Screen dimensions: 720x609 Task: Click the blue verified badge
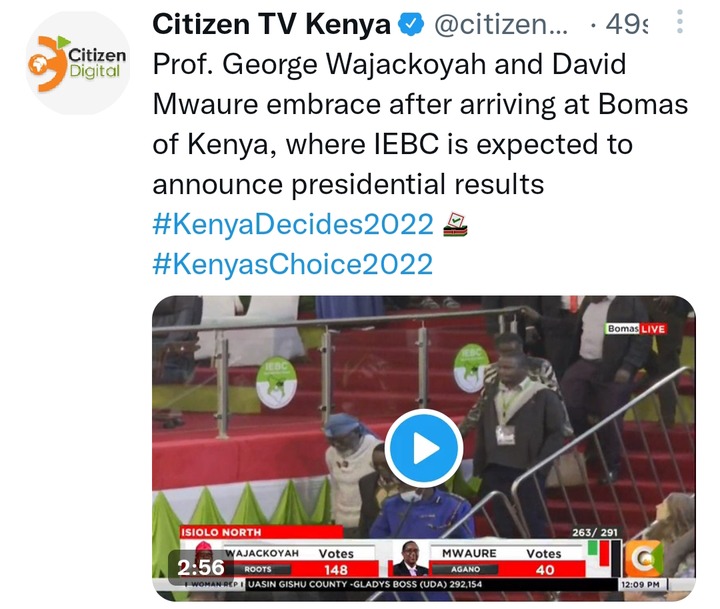(x=410, y=24)
